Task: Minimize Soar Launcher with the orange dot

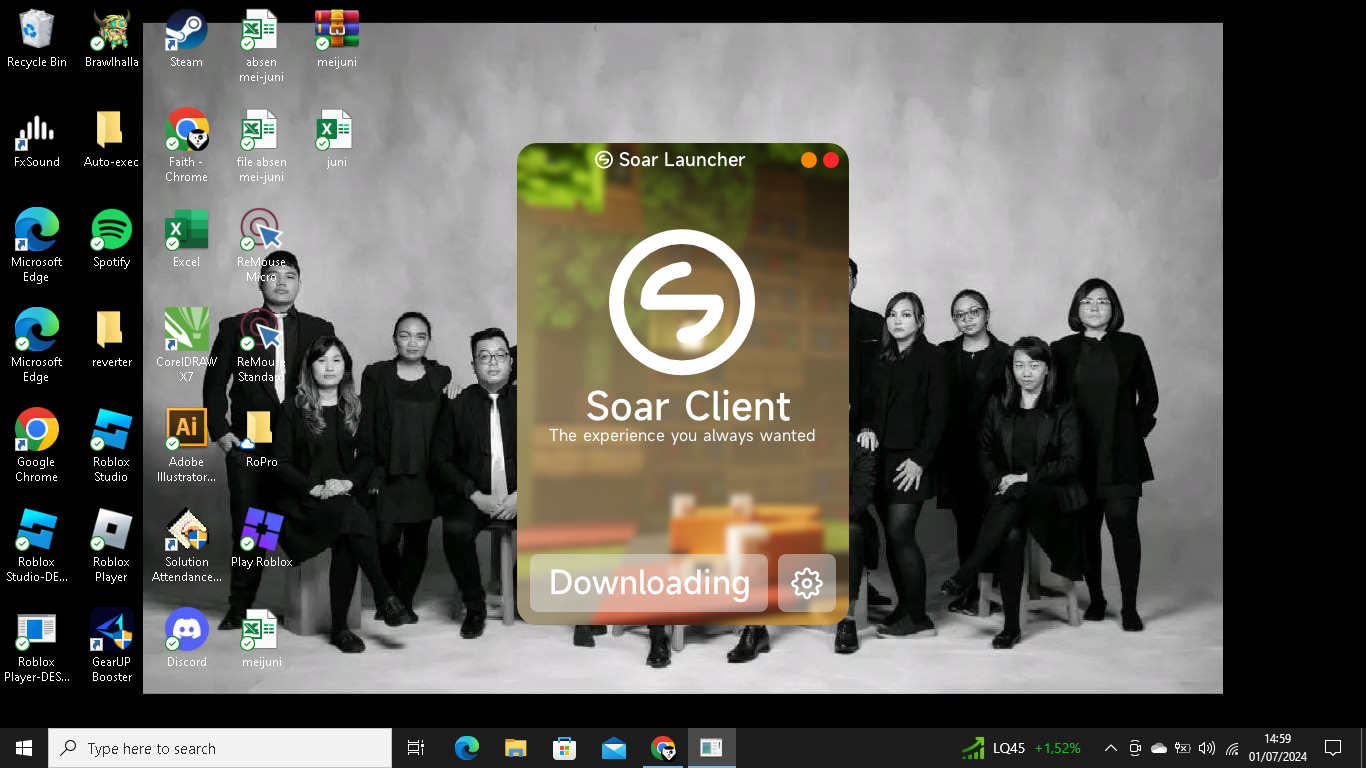Action: [809, 160]
